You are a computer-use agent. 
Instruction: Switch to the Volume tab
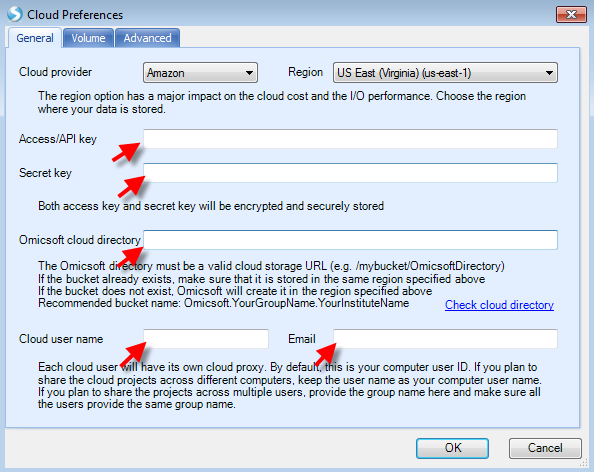tap(88, 38)
